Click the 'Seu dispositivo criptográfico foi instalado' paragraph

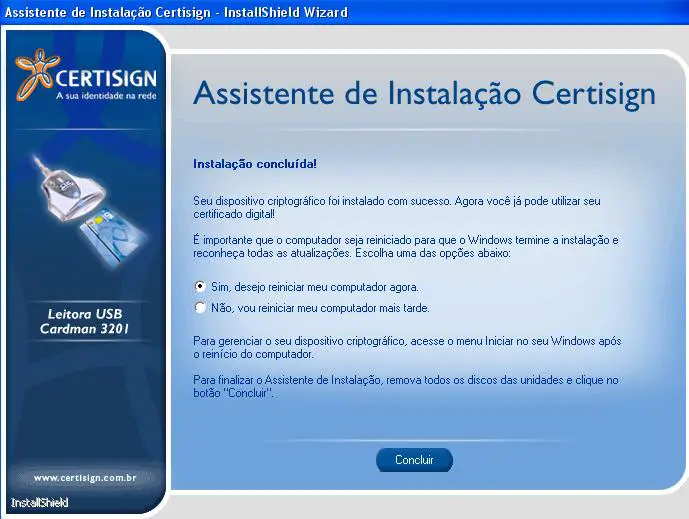pyautogui.click(x=397, y=207)
